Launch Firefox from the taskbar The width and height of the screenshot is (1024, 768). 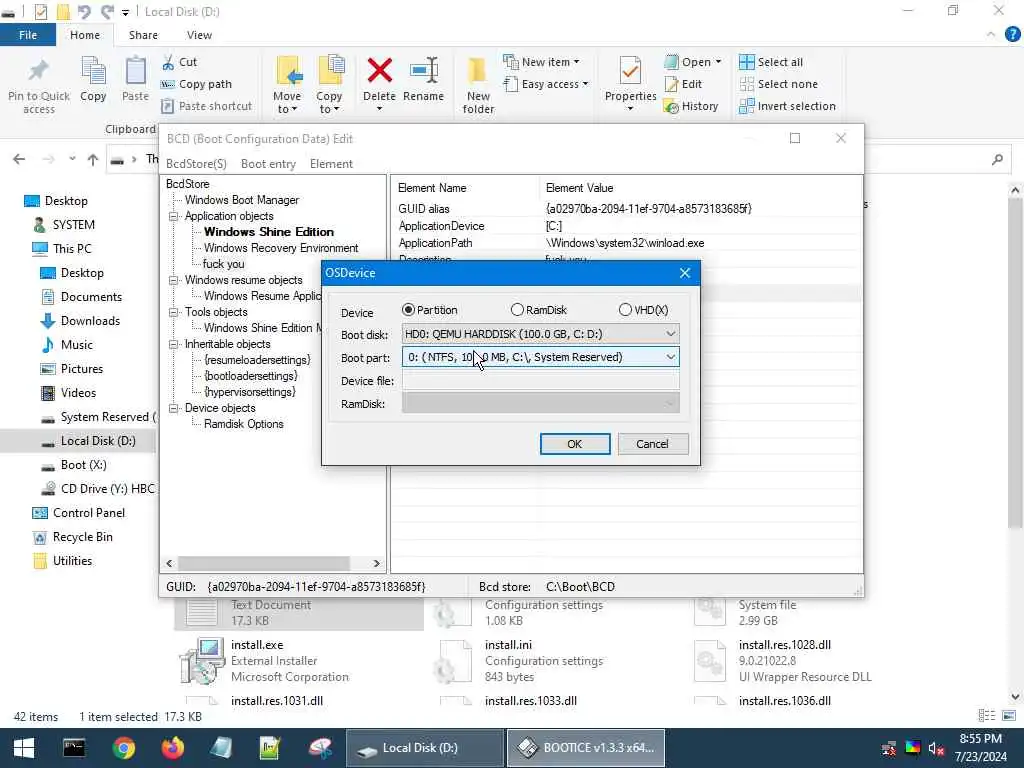(x=172, y=748)
